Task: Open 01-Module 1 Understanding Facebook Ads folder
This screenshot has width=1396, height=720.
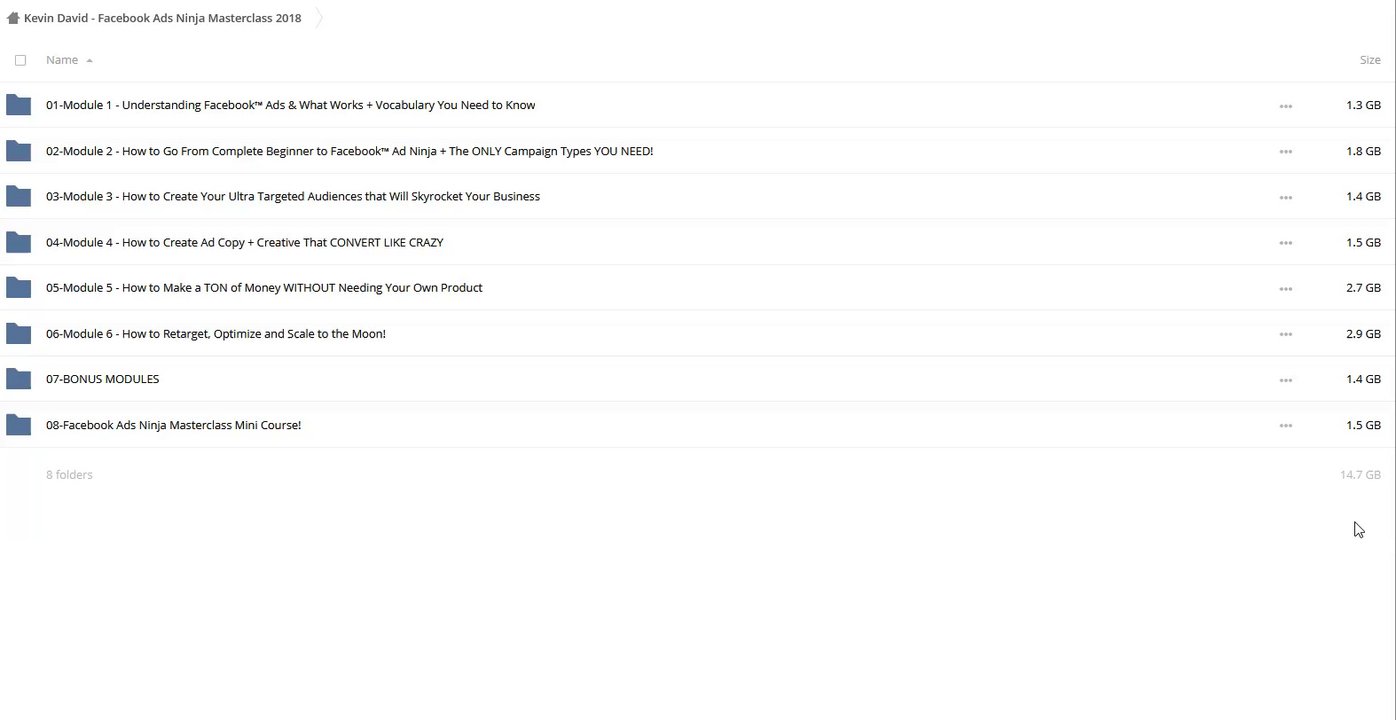Action: click(290, 105)
